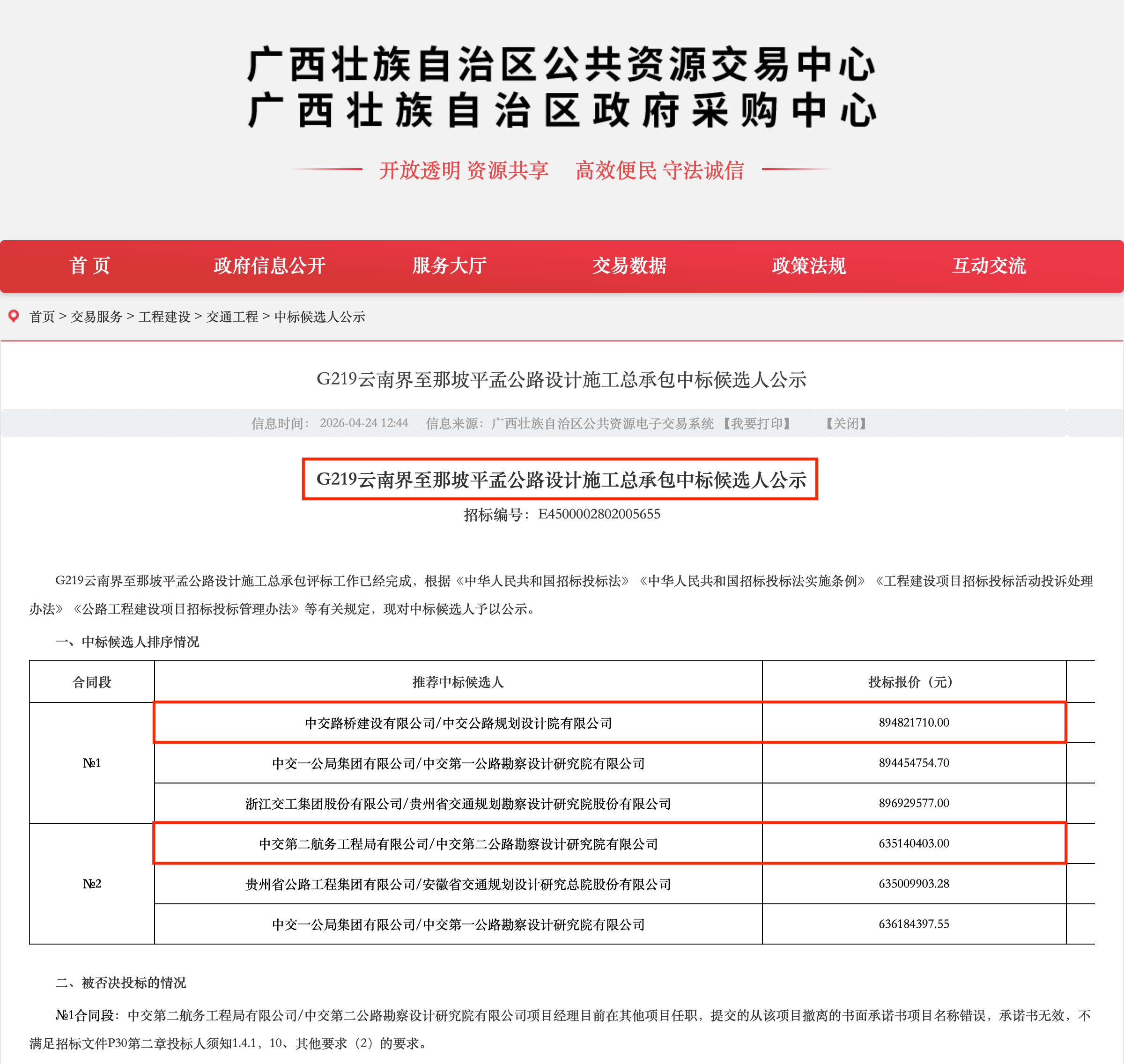Click the №1 contract section cell
The width and height of the screenshot is (1124, 1064).
pos(92,763)
